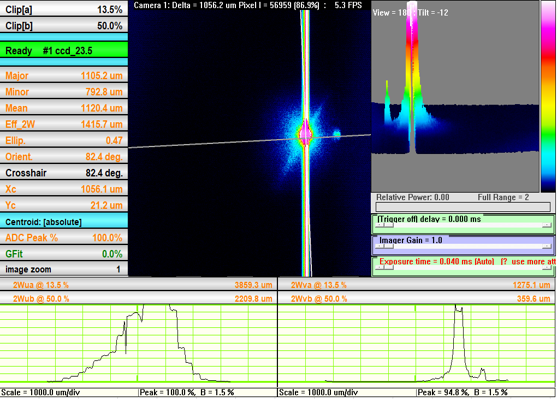This screenshot has height=399, width=557.
Task: Click the 3D beam profile view
Action: point(455,97)
